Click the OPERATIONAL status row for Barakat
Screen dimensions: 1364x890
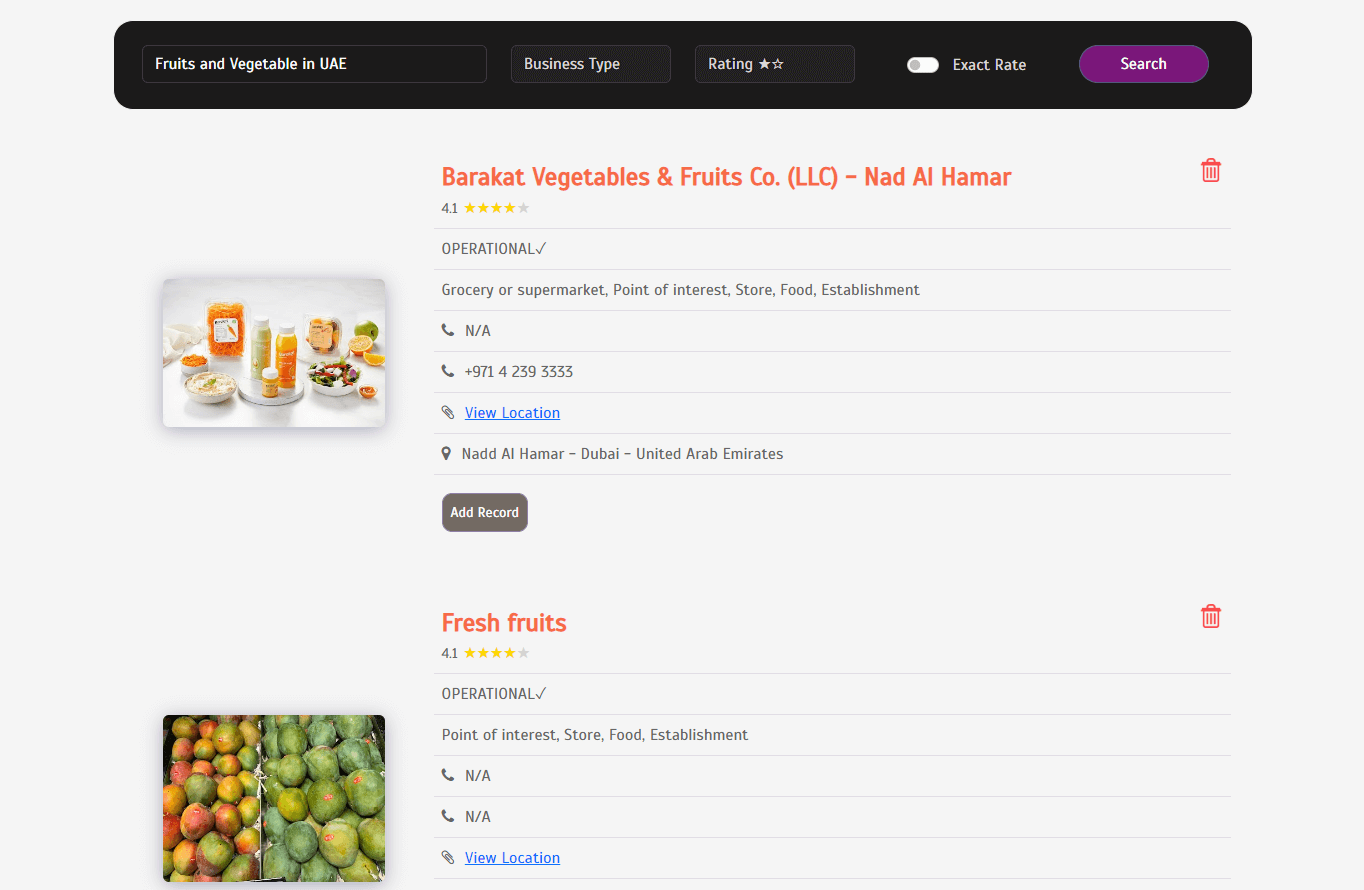(493, 248)
